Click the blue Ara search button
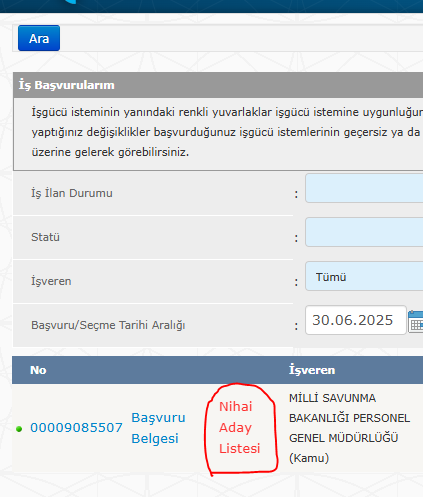Image resolution: width=423 pixels, height=497 pixels. click(x=39, y=38)
